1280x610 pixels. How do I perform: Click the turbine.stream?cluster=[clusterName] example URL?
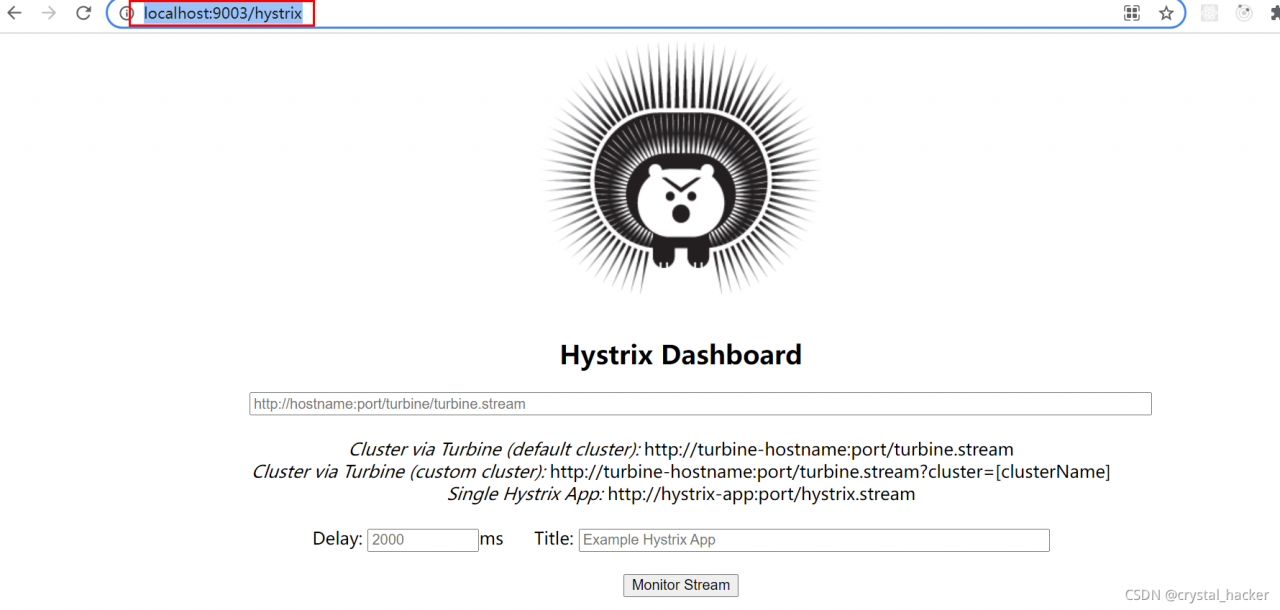click(x=830, y=472)
